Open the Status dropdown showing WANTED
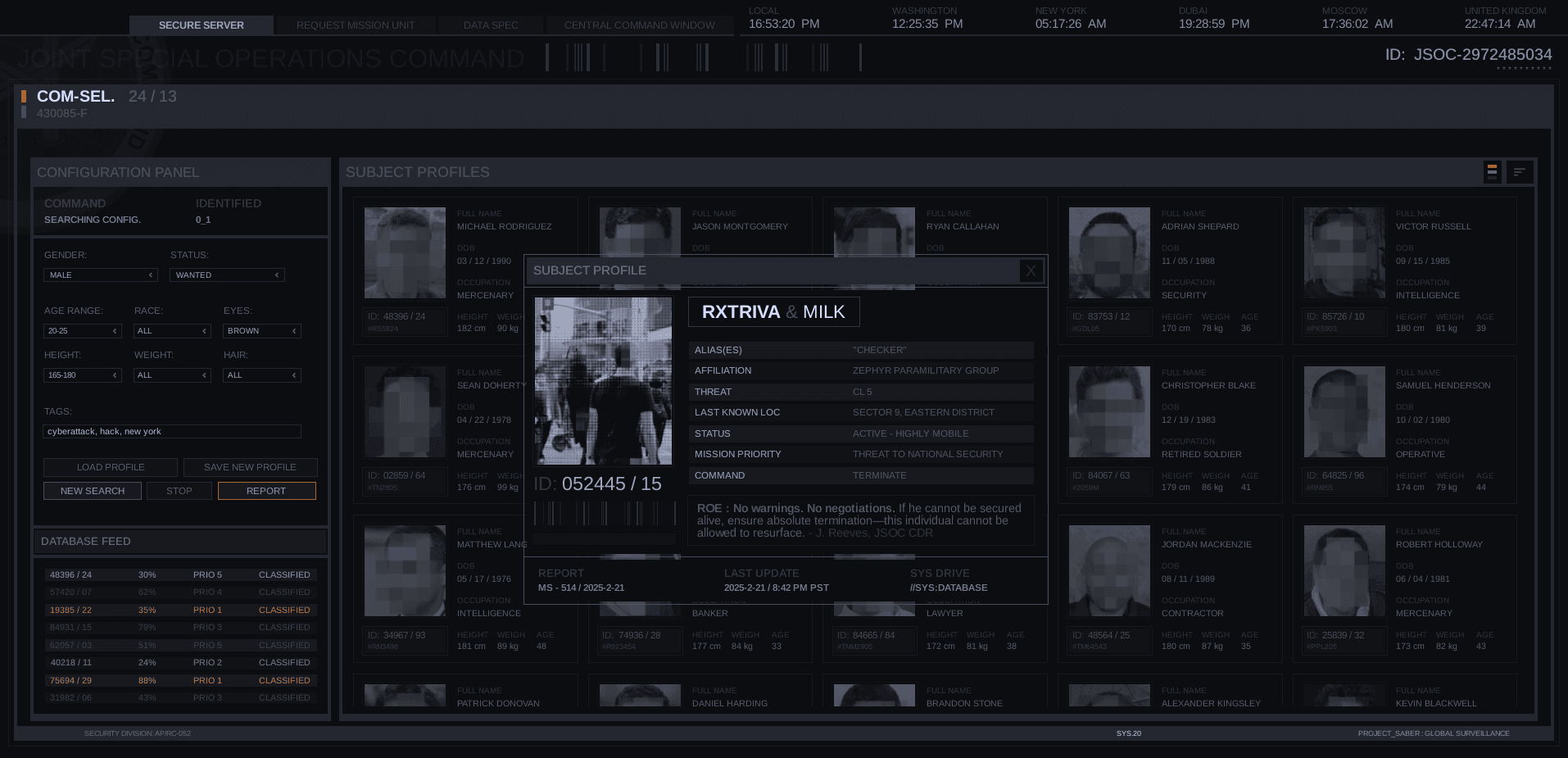The image size is (1568, 758). [227, 275]
